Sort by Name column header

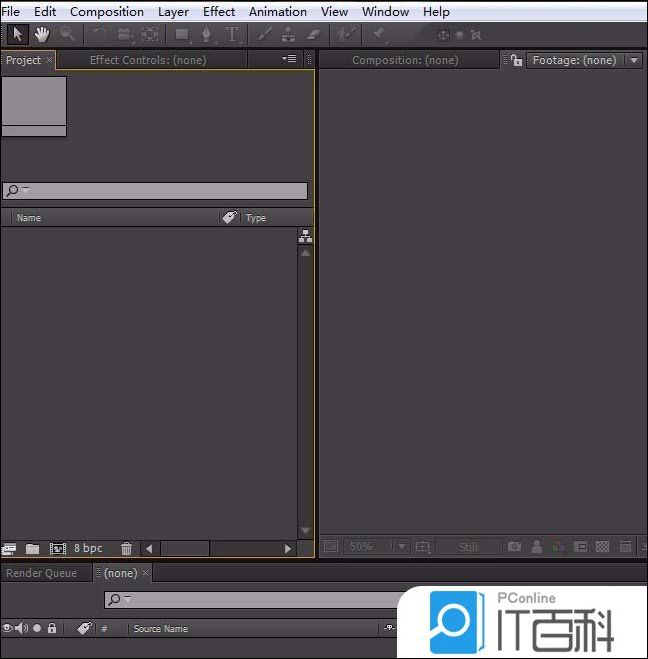coord(29,218)
